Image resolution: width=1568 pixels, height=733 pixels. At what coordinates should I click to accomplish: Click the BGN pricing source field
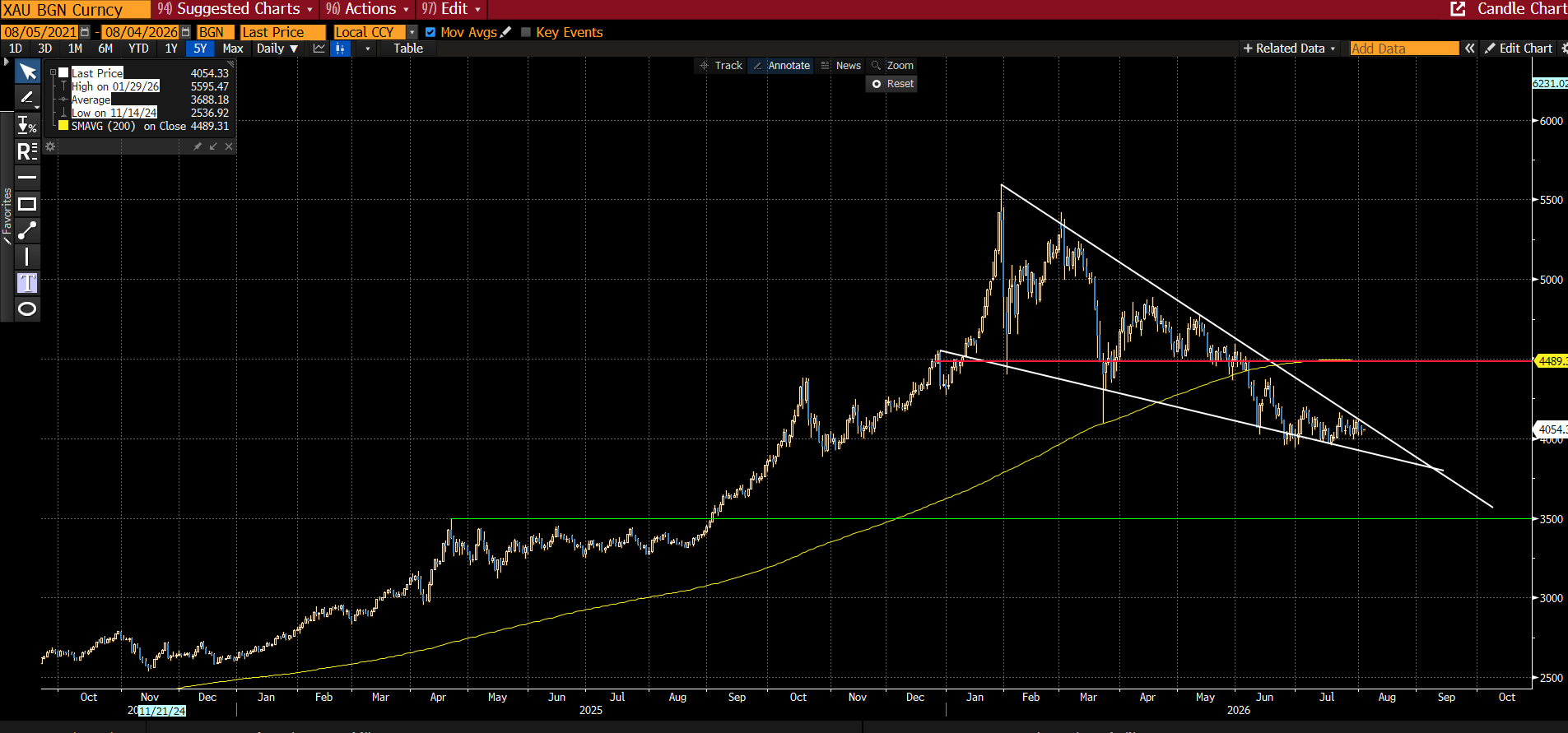216,32
